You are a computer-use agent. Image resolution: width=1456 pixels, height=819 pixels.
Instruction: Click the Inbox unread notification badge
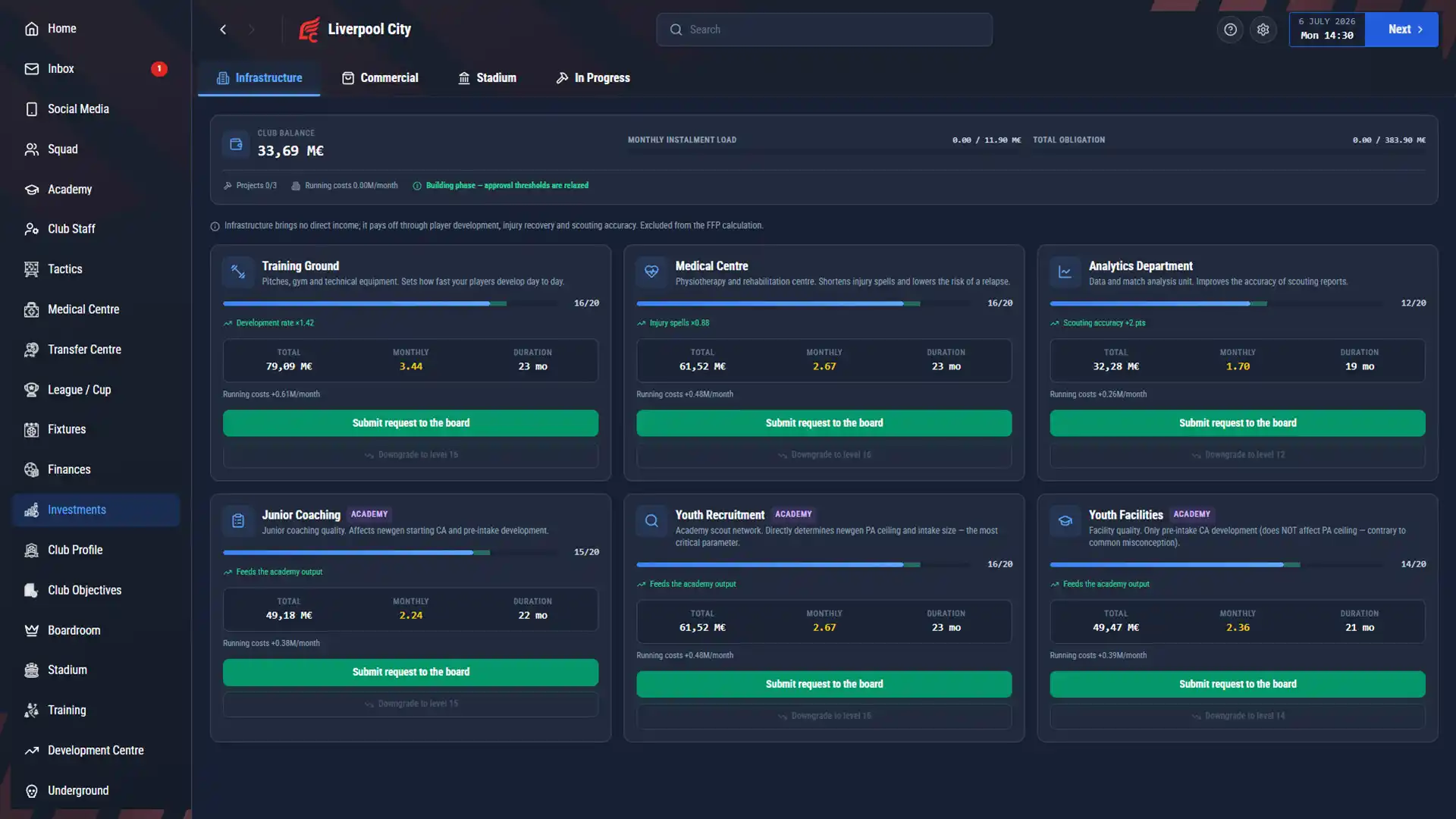(159, 69)
